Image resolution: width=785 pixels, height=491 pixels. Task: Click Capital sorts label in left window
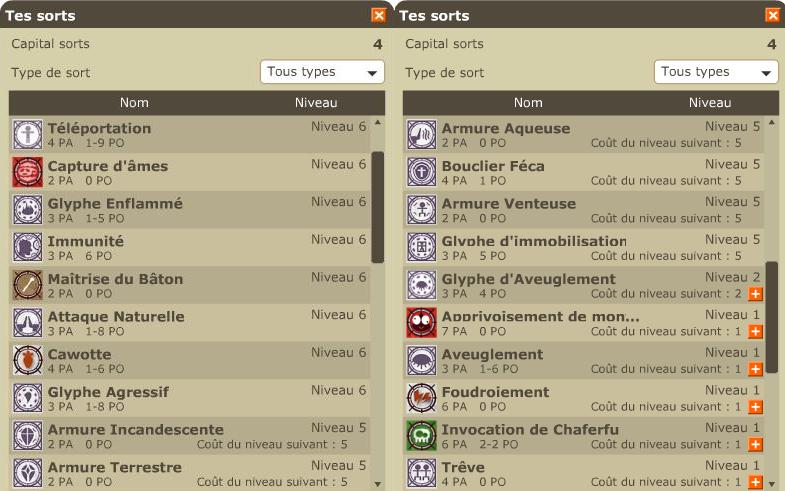[x=51, y=44]
